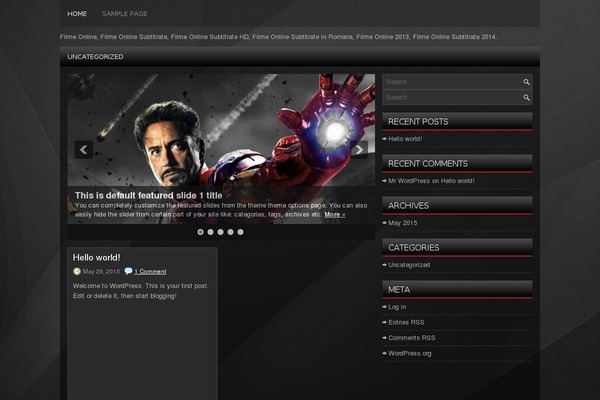This screenshot has height=400, width=600.
Task: Advance slider with right arrow
Action: 359,150
